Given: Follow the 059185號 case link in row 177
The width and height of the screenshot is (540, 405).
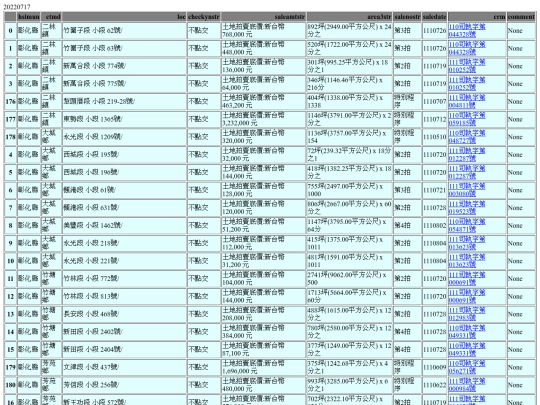Looking at the screenshot, I should (x=467, y=119).
